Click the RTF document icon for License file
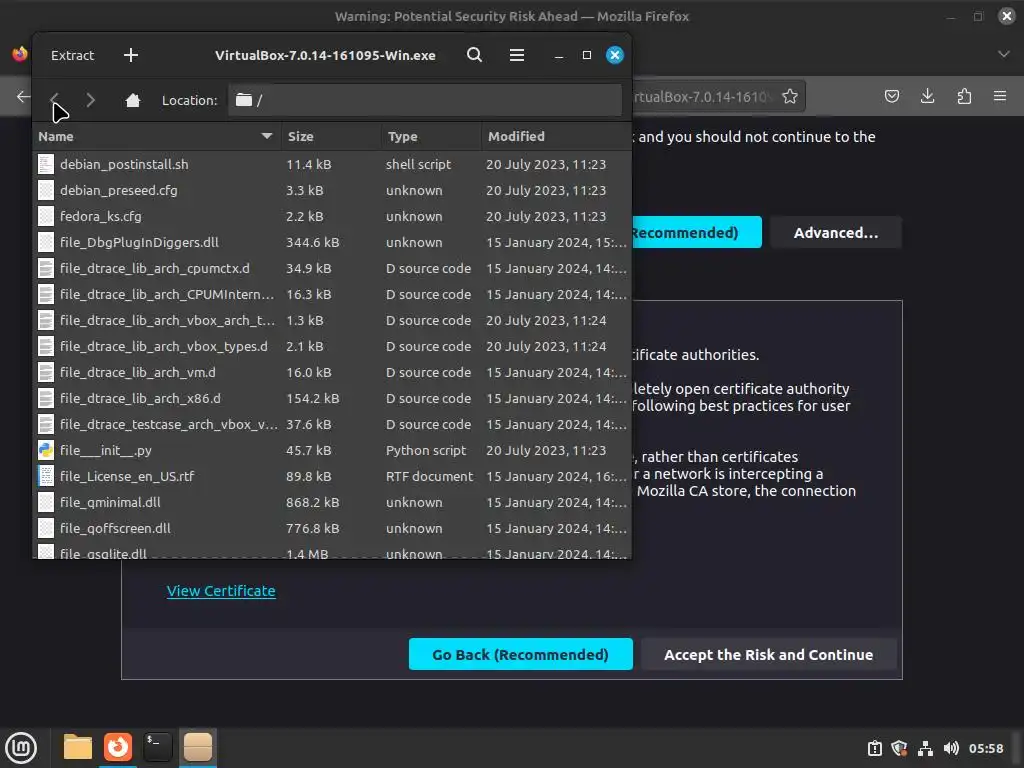Image resolution: width=1024 pixels, height=768 pixels. pos(46,476)
